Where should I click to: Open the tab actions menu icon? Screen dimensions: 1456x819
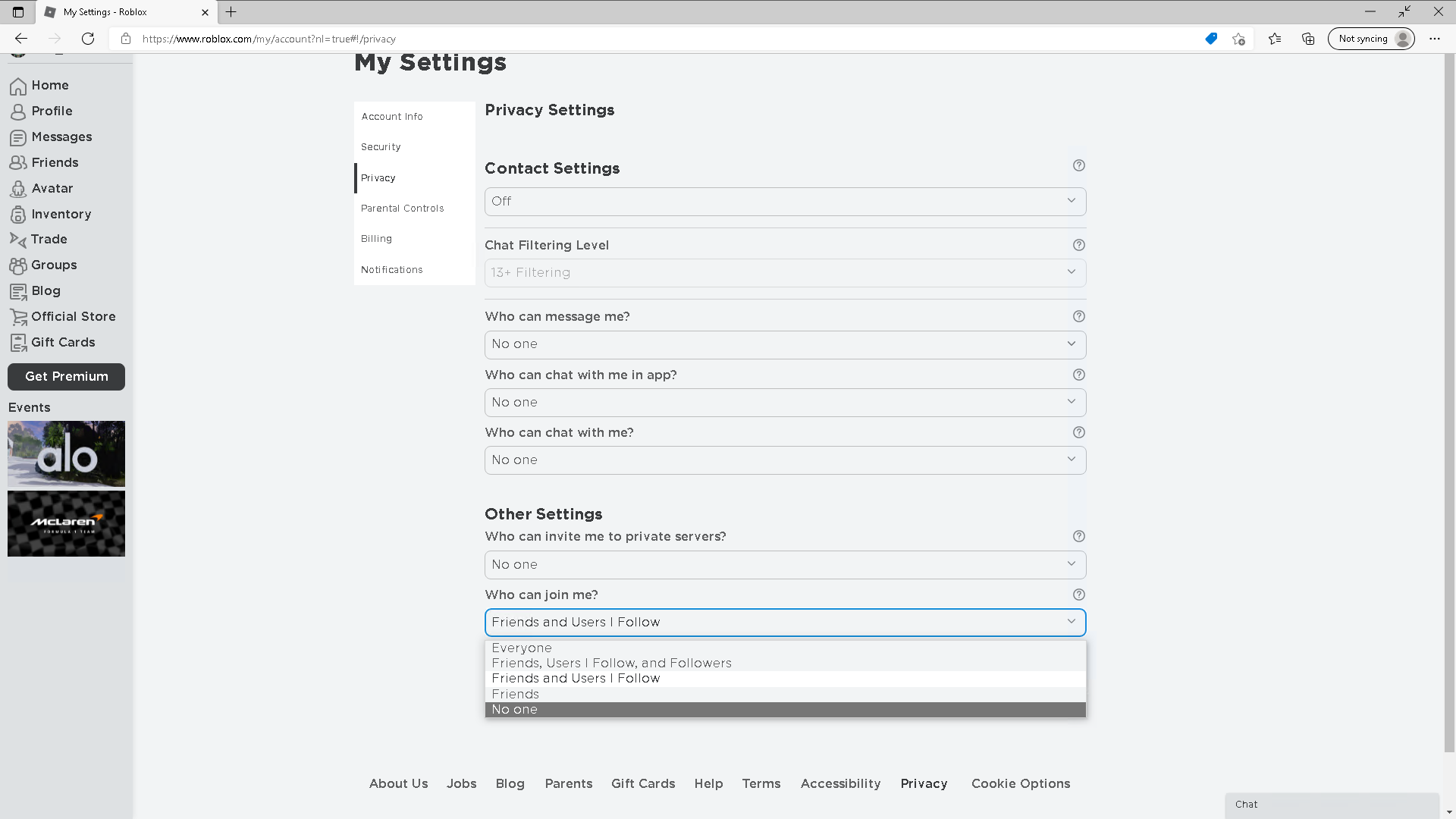pyautogui.click(x=18, y=12)
